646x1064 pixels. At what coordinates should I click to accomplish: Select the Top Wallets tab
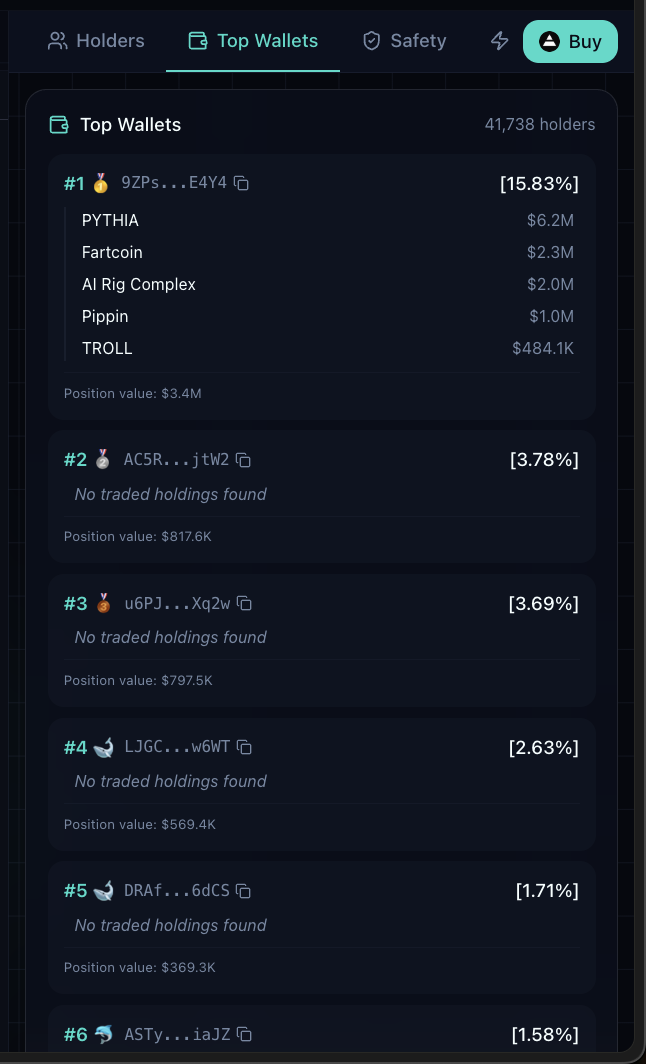pyautogui.click(x=252, y=41)
